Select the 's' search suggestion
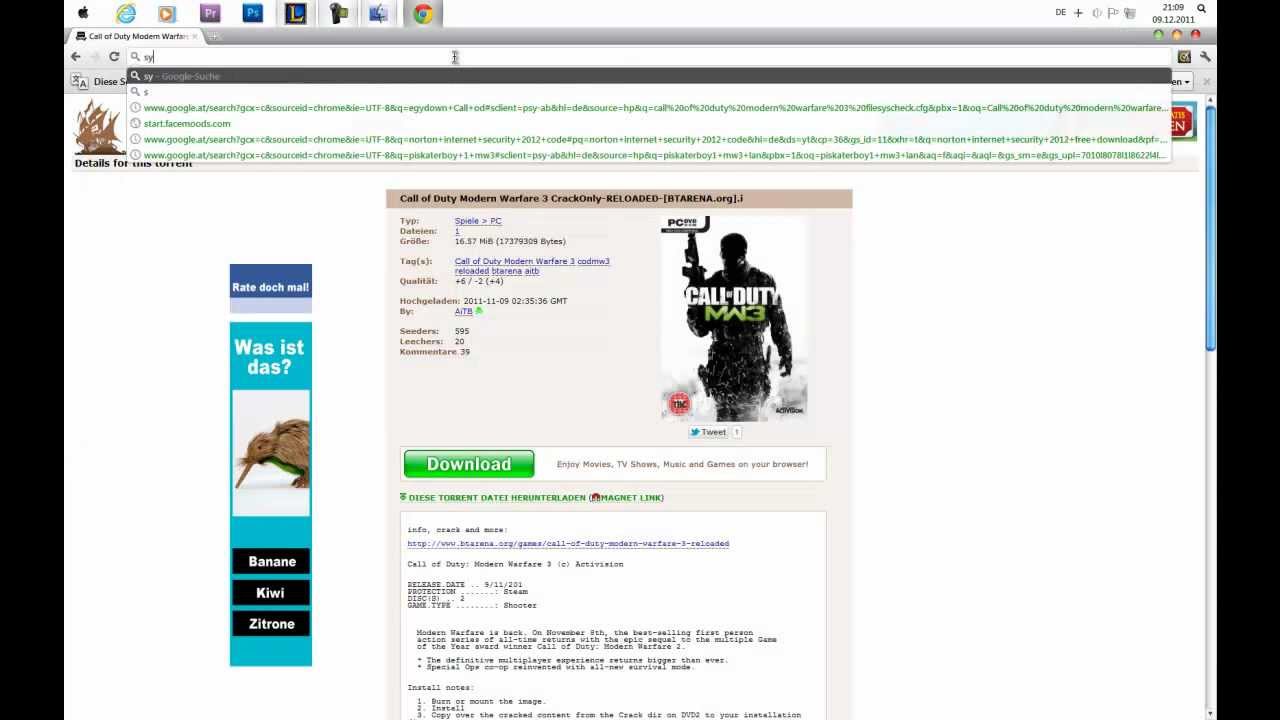 [x=648, y=92]
